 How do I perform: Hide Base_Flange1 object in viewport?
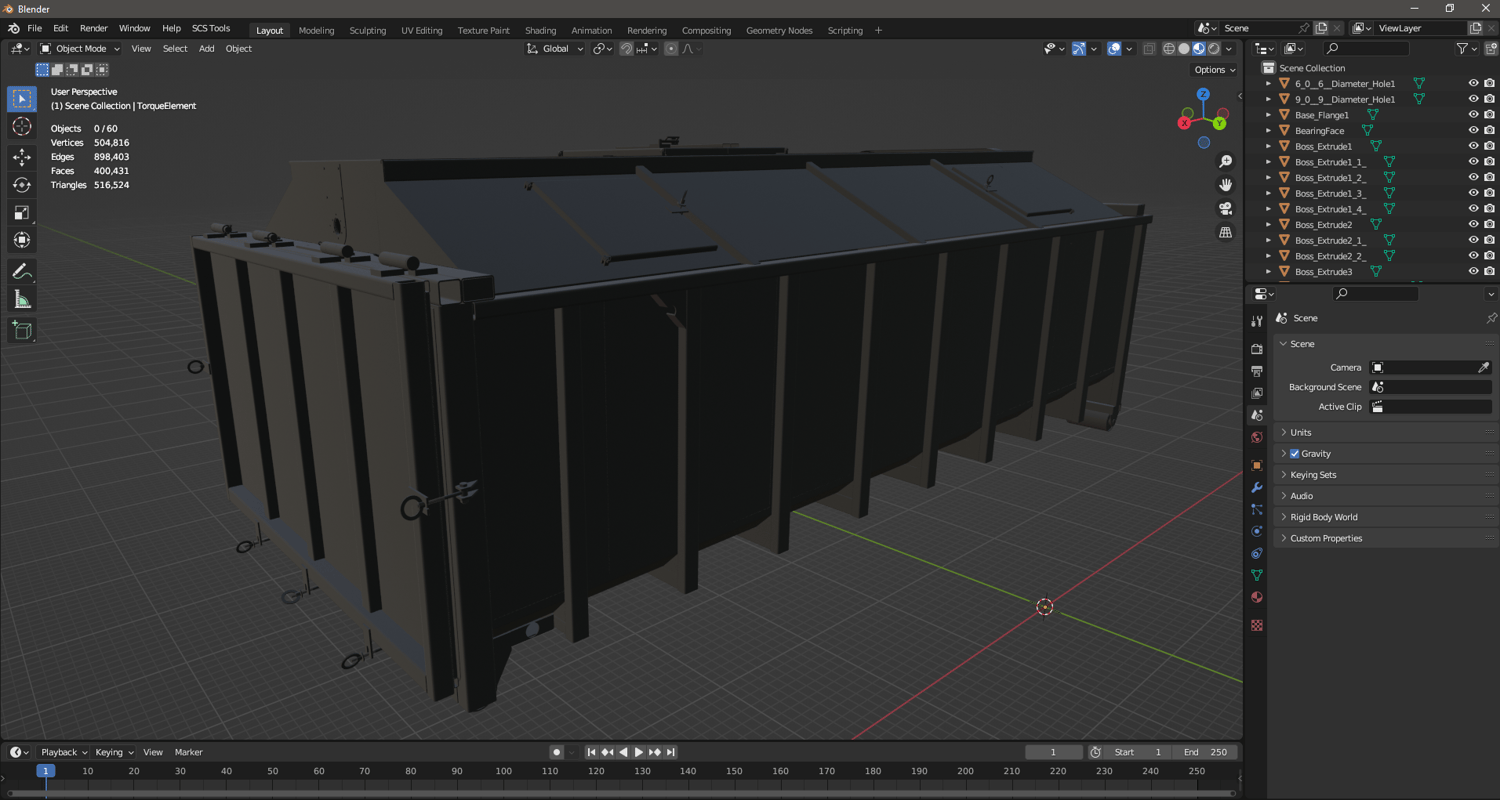click(1473, 115)
